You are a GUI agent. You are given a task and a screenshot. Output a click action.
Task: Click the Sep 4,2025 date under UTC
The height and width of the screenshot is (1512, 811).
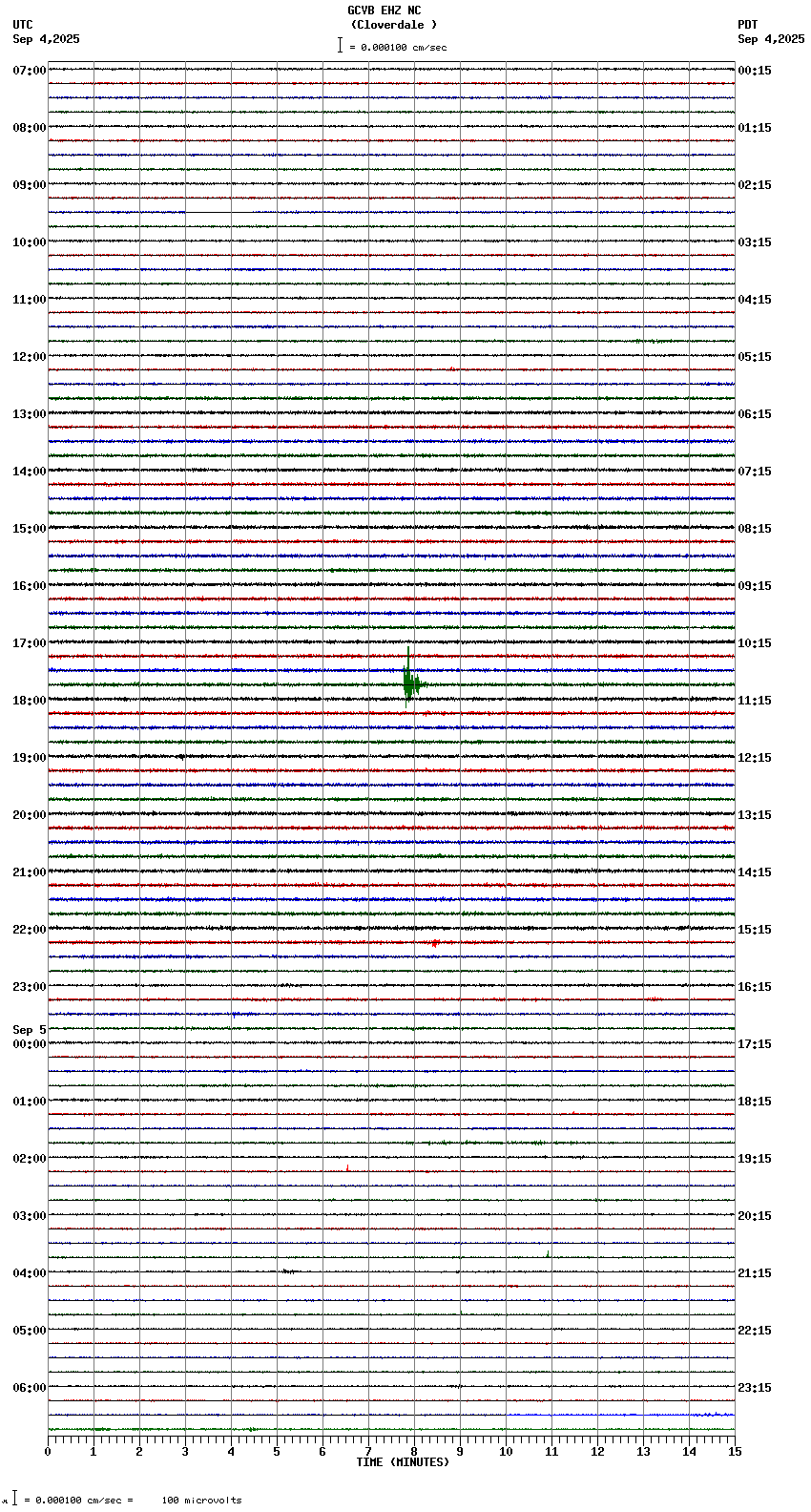tap(46, 39)
